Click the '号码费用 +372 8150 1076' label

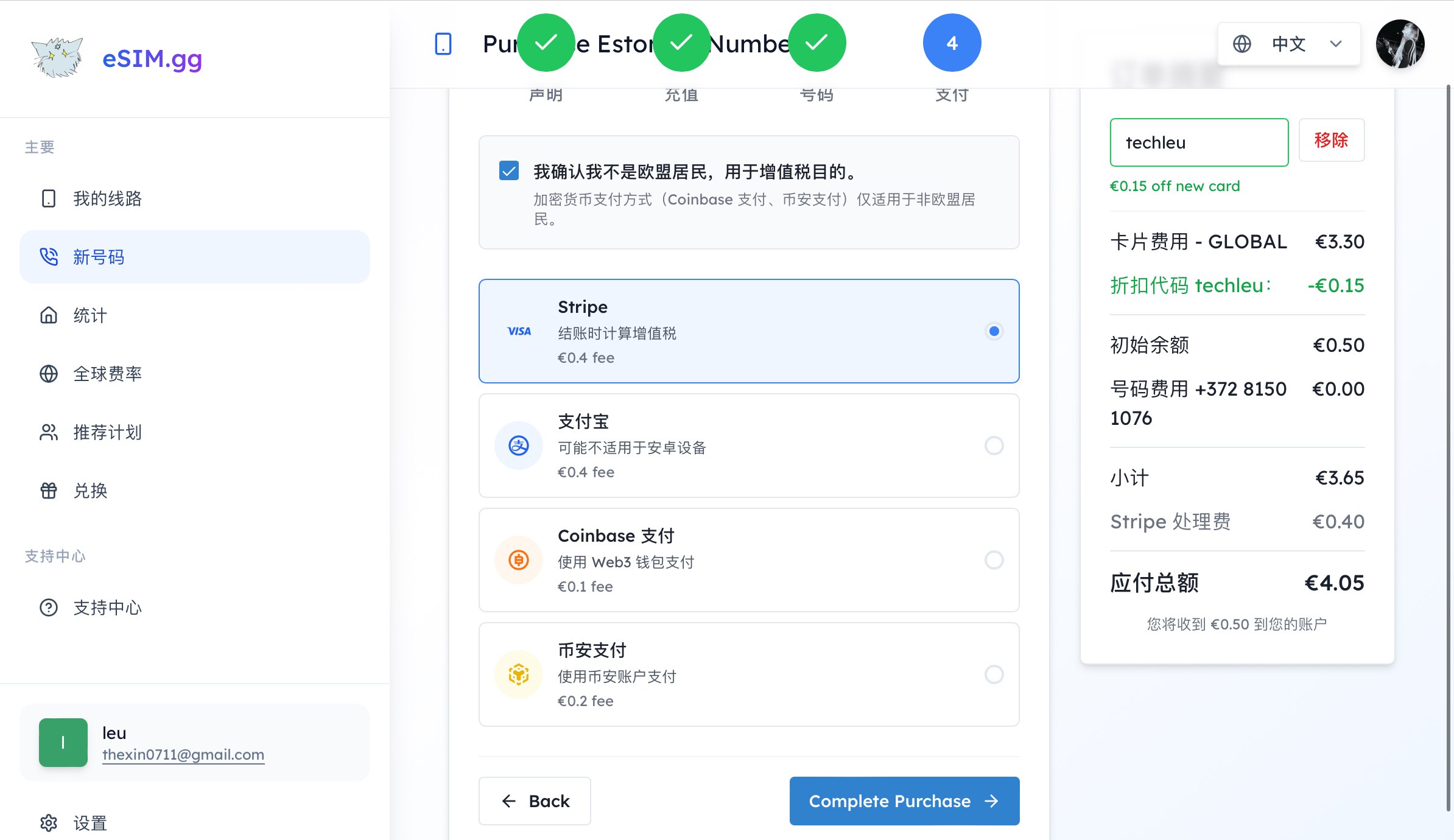click(1198, 403)
